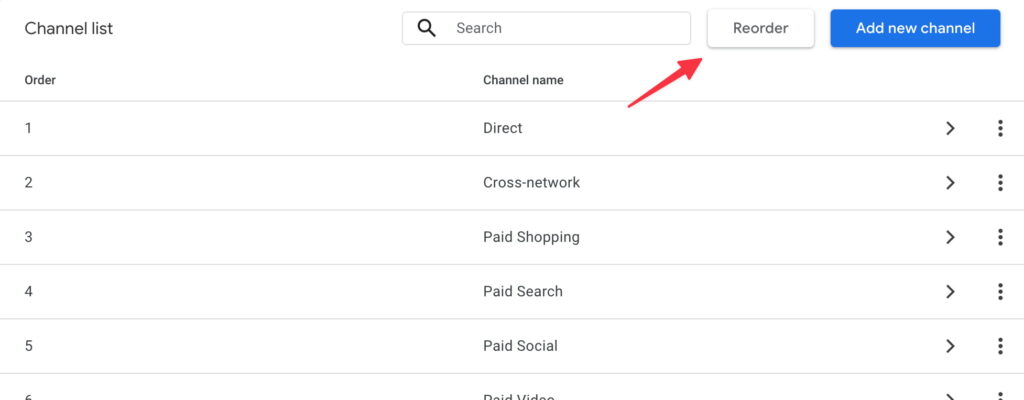The image size is (1024, 400).
Task: Open the Paid Shopping channel entry
Action: [531, 237]
